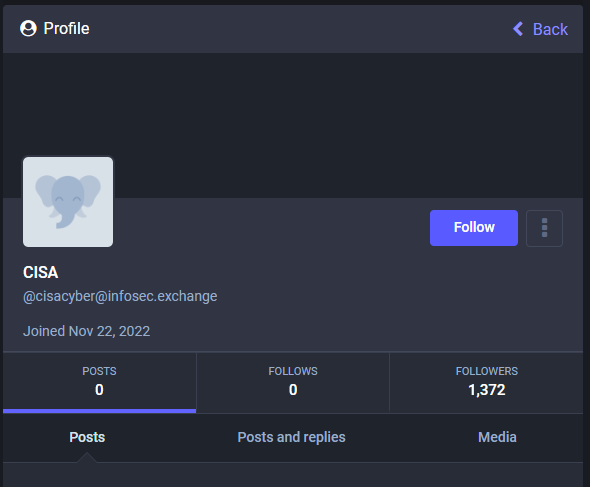
Task: Open the Posts count stat
Action: (99, 382)
